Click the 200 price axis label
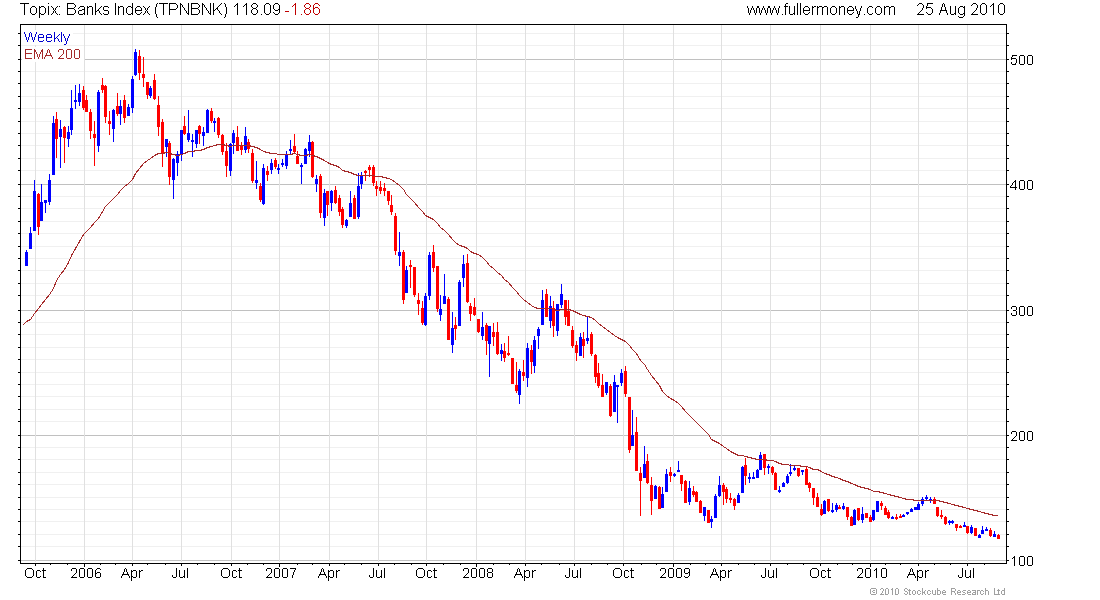Image resolution: width=1100 pixels, height=600 pixels. (1021, 436)
